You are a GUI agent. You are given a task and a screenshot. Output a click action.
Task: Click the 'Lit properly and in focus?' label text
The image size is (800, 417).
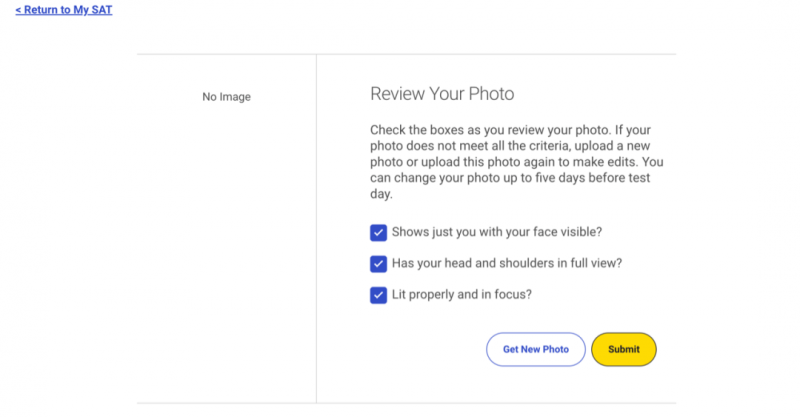pyautogui.click(x=462, y=295)
